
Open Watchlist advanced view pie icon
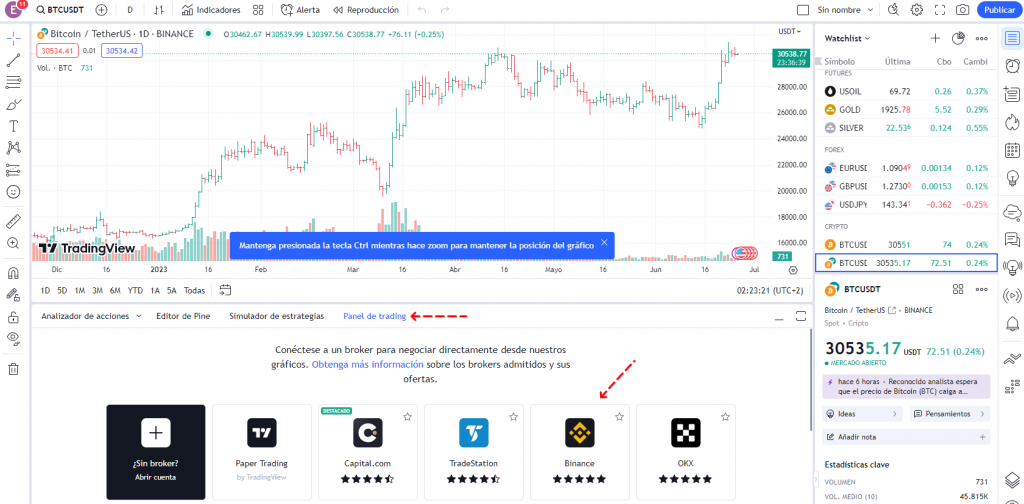tap(958, 39)
